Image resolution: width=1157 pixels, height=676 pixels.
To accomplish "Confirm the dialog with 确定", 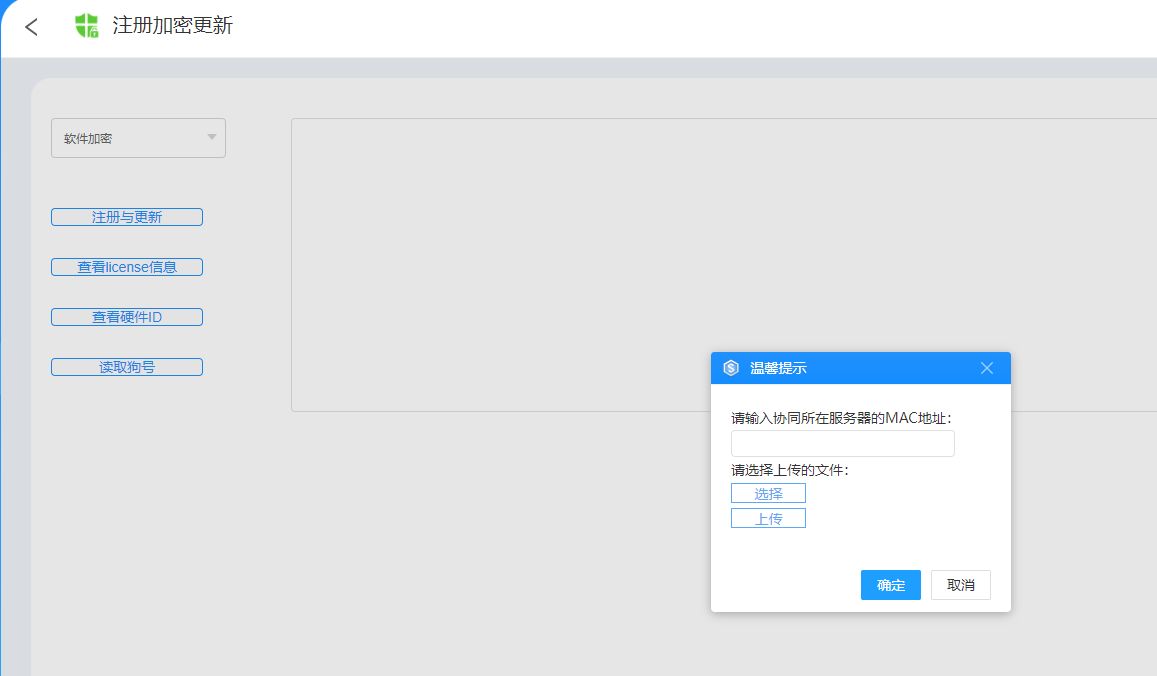I will point(890,585).
